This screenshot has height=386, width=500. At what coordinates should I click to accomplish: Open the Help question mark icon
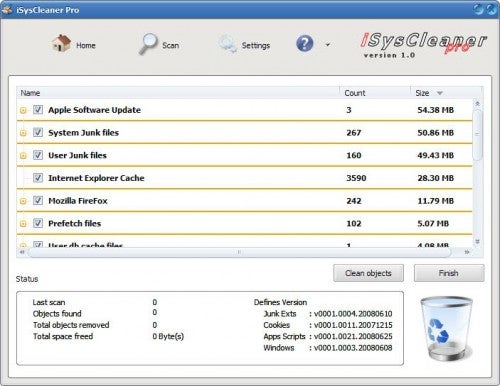coord(305,43)
